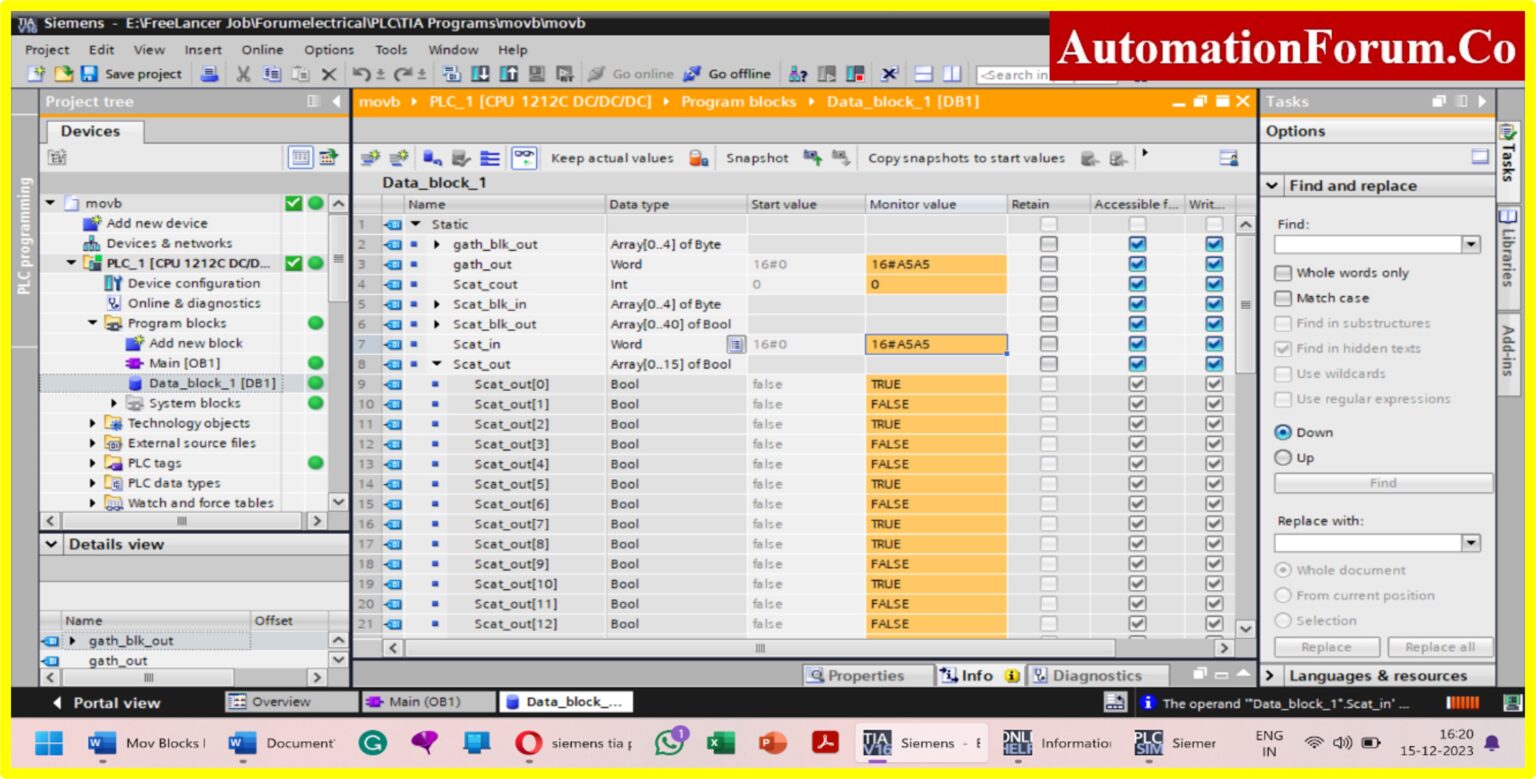Click the Replace all button

tap(1440, 647)
